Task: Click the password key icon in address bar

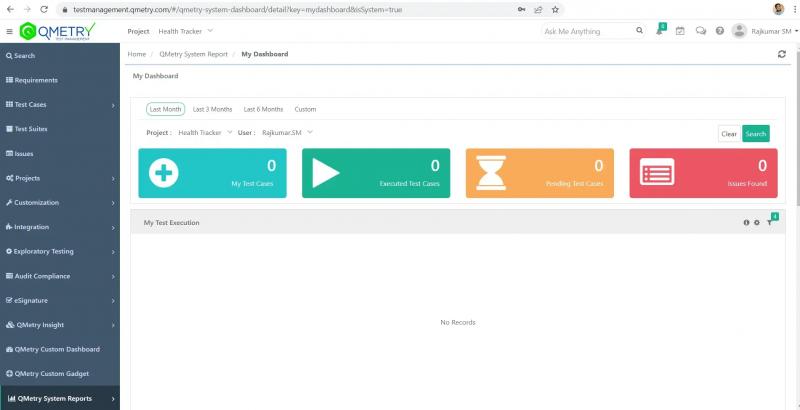Action: pyautogui.click(x=521, y=9)
